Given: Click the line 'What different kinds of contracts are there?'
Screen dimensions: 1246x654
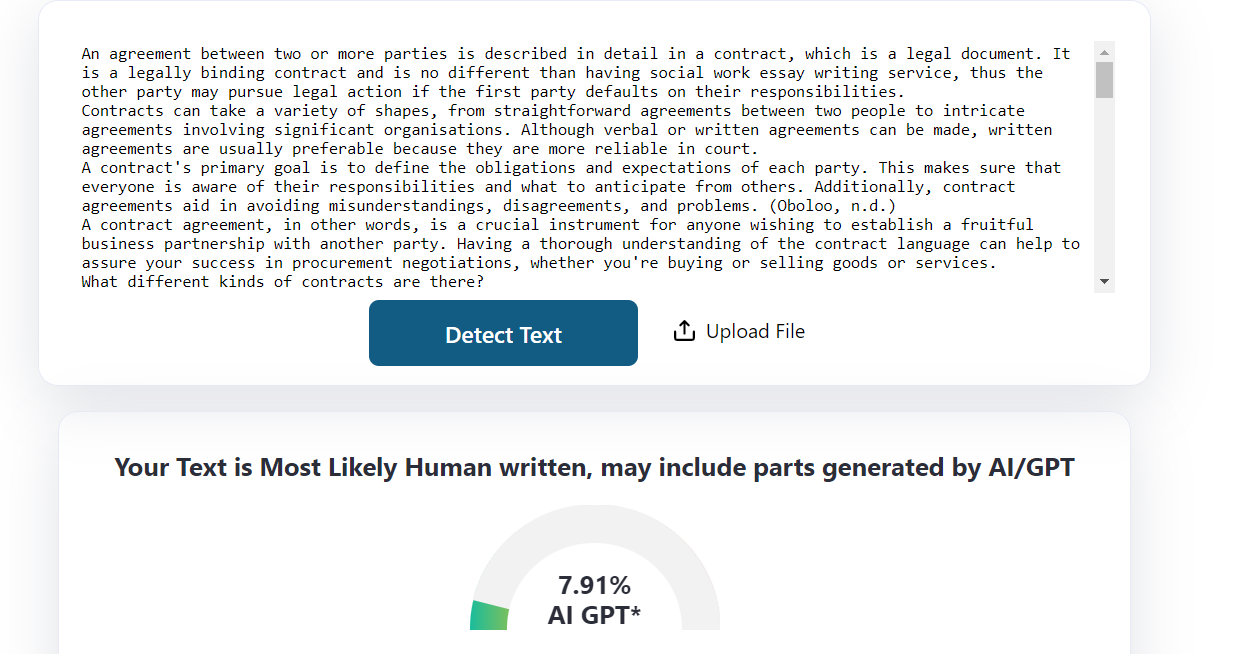Looking at the screenshot, I should pos(283,282).
